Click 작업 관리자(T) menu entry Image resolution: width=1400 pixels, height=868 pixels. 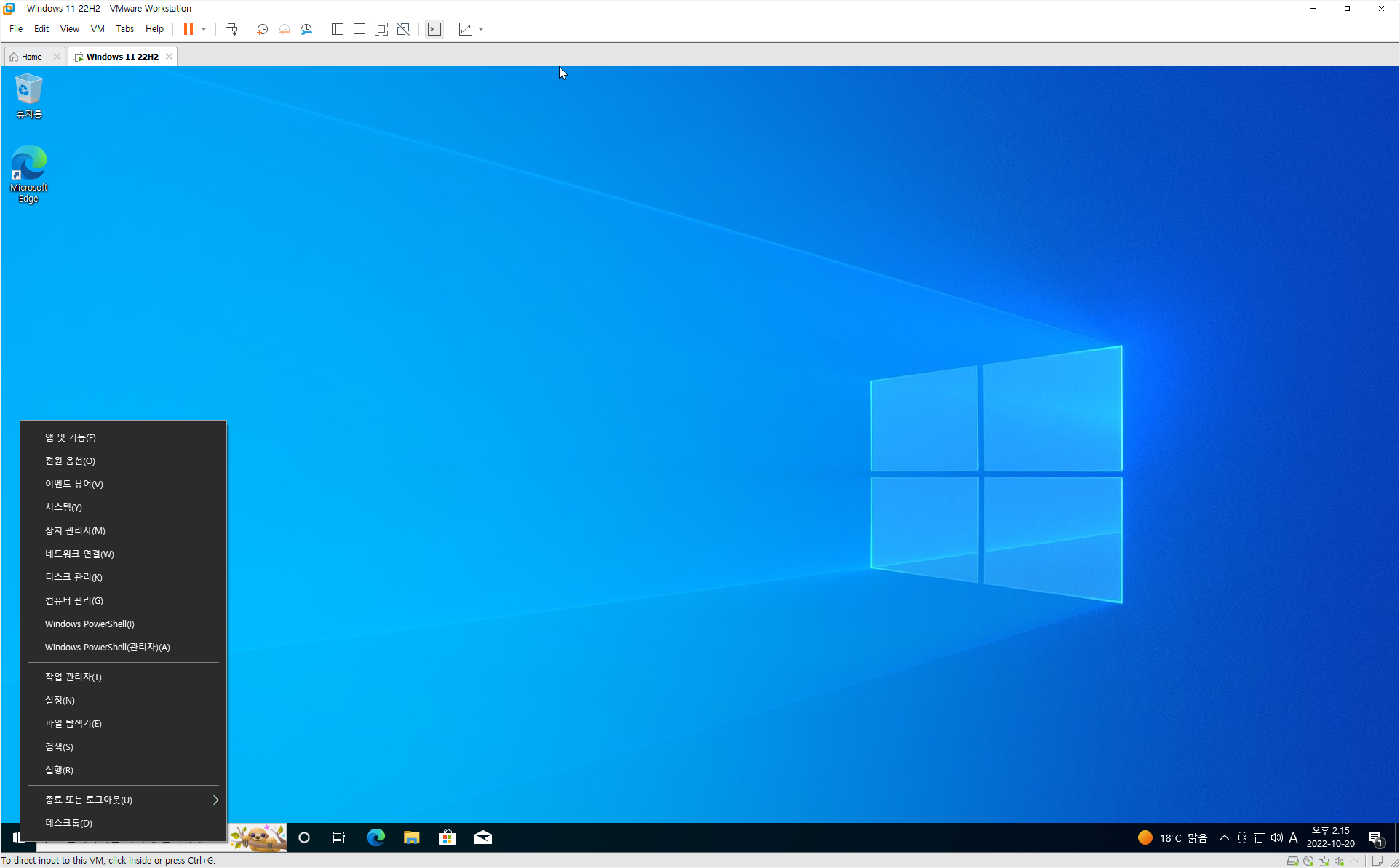(73, 677)
